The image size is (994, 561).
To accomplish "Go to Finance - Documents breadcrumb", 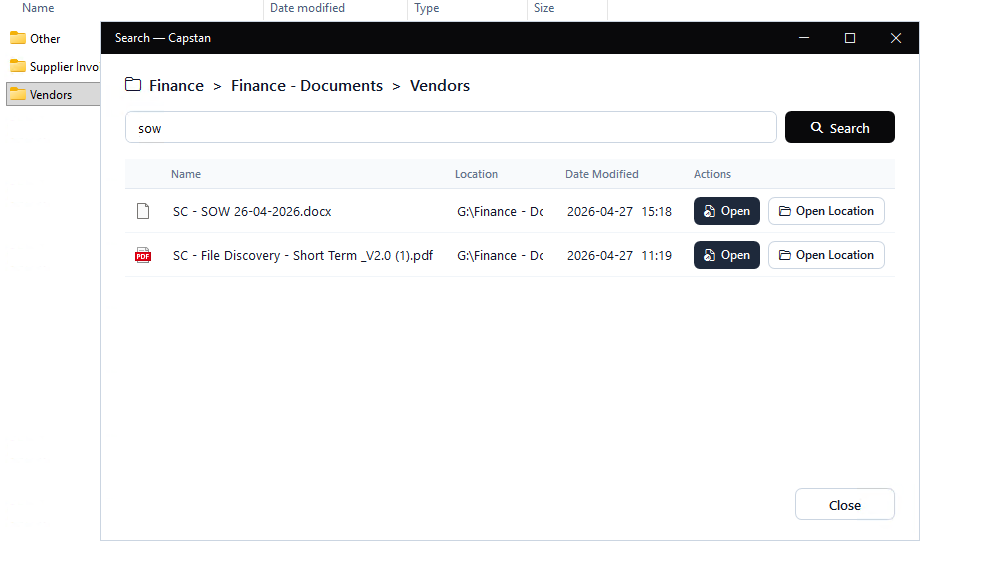I will (307, 86).
